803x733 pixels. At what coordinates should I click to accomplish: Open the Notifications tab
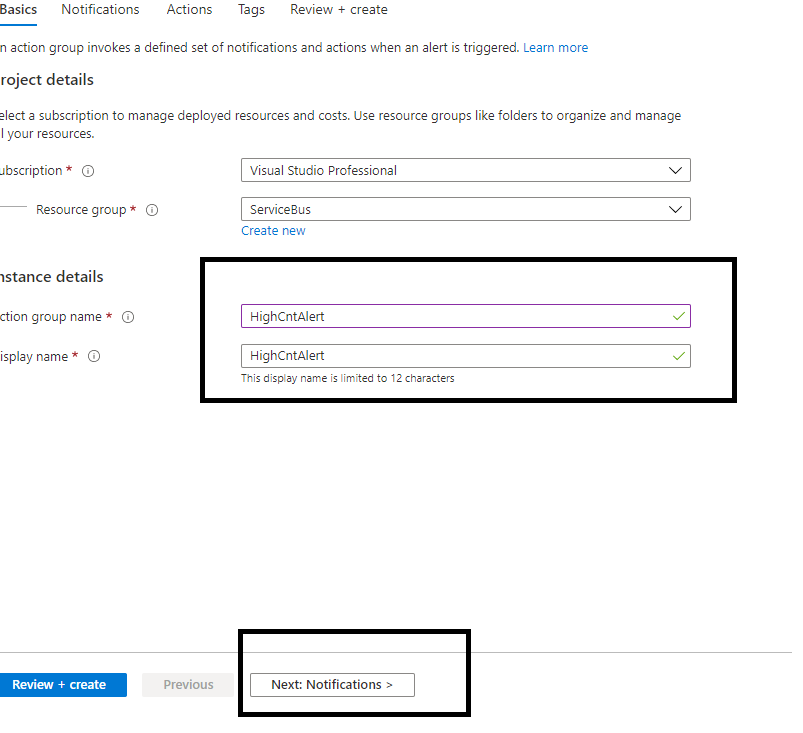(100, 10)
